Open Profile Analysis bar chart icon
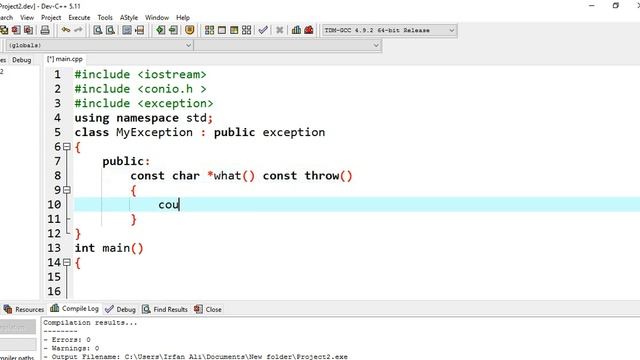 pyautogui.click(x=296, y=30)
